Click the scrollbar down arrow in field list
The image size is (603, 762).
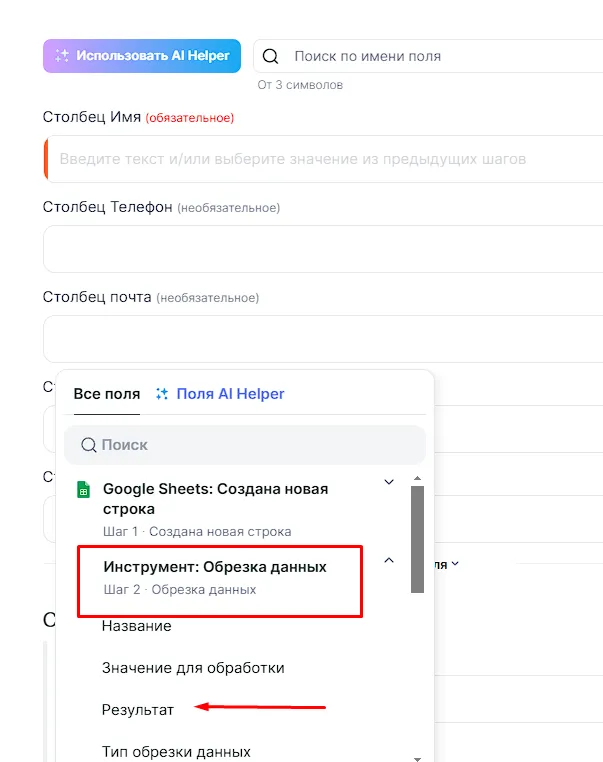tap(417, 758)
